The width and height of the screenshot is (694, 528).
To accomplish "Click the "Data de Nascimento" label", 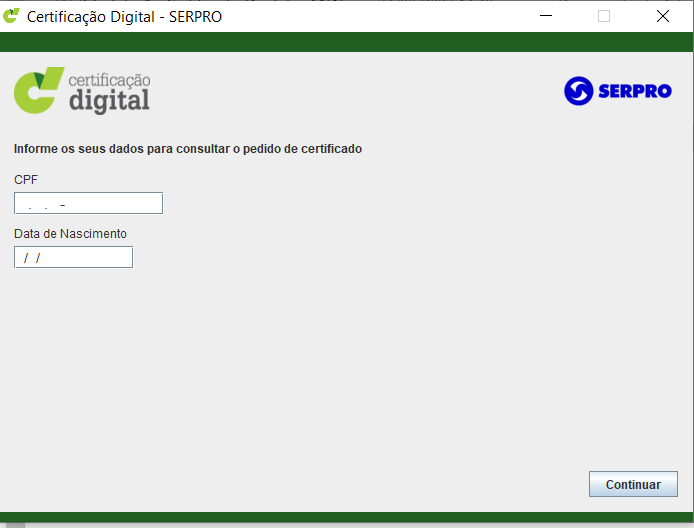I will 70,233.
